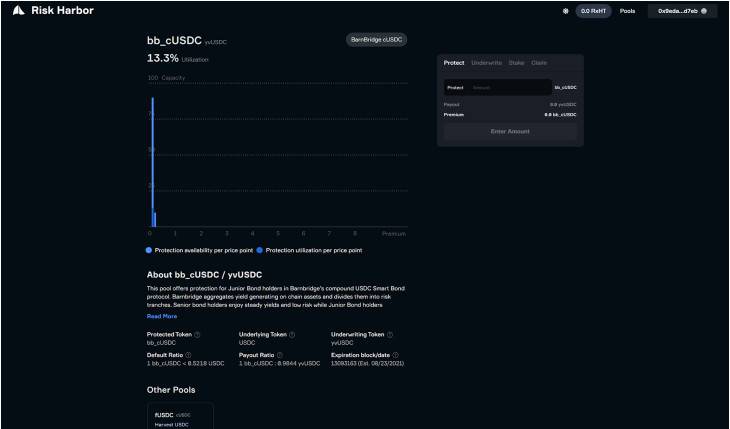
Task: Click info icon next to Payout Ratio
Action: click(x=280, y=355)
